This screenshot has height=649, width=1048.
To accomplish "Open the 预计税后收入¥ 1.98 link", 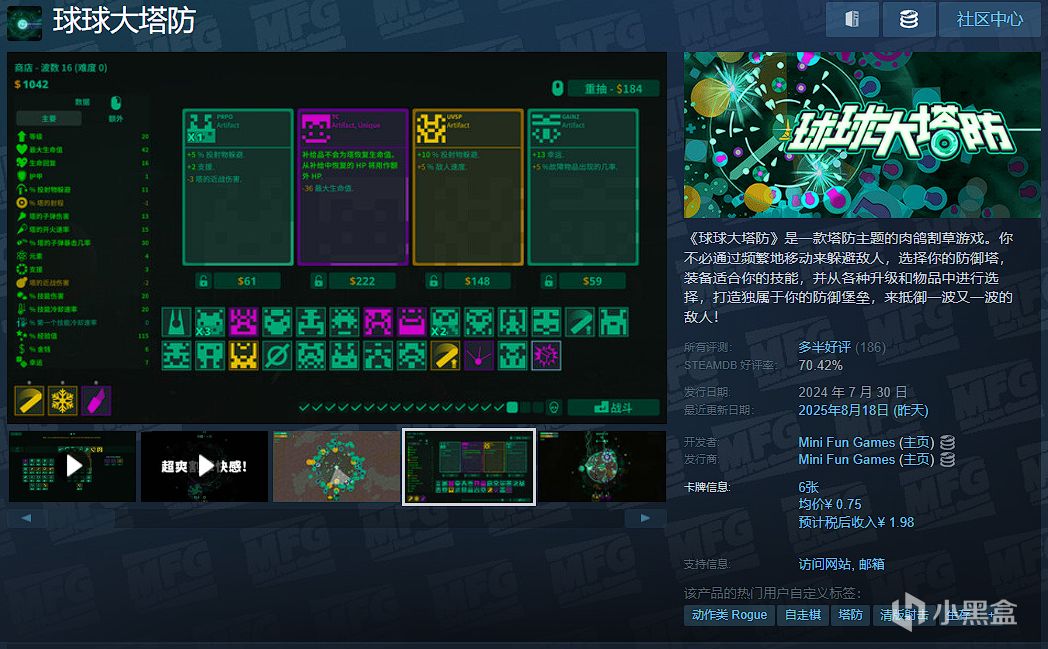I will [x=856, y=522].
